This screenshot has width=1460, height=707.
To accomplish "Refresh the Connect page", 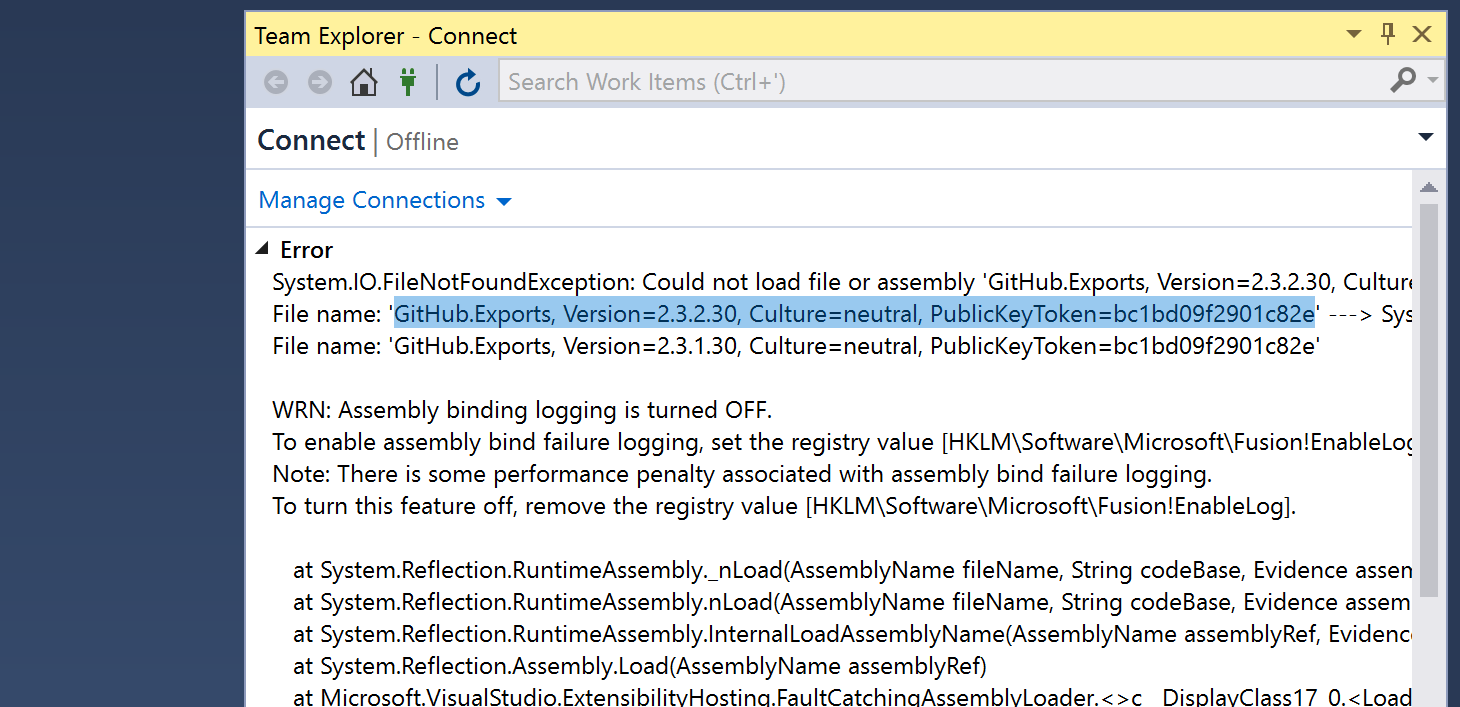I will point(468,82).
